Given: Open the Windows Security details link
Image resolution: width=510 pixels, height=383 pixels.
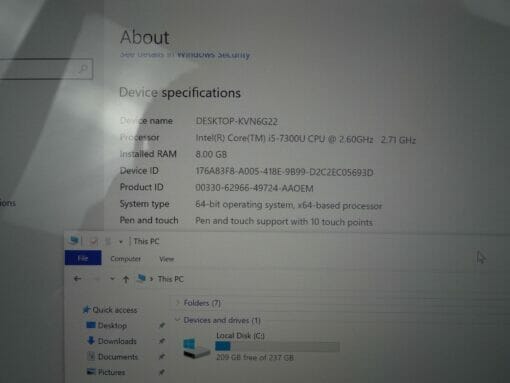Looking at the screenshot, I should pos(185,54).
